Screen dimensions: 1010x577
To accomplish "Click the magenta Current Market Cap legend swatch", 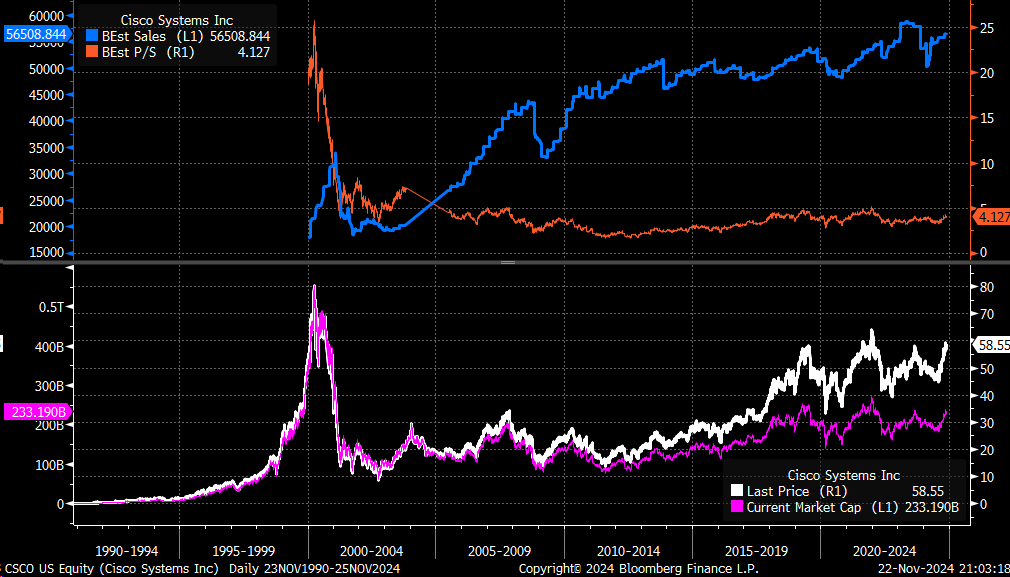I will pyautogui.click(x=735, y=507).
